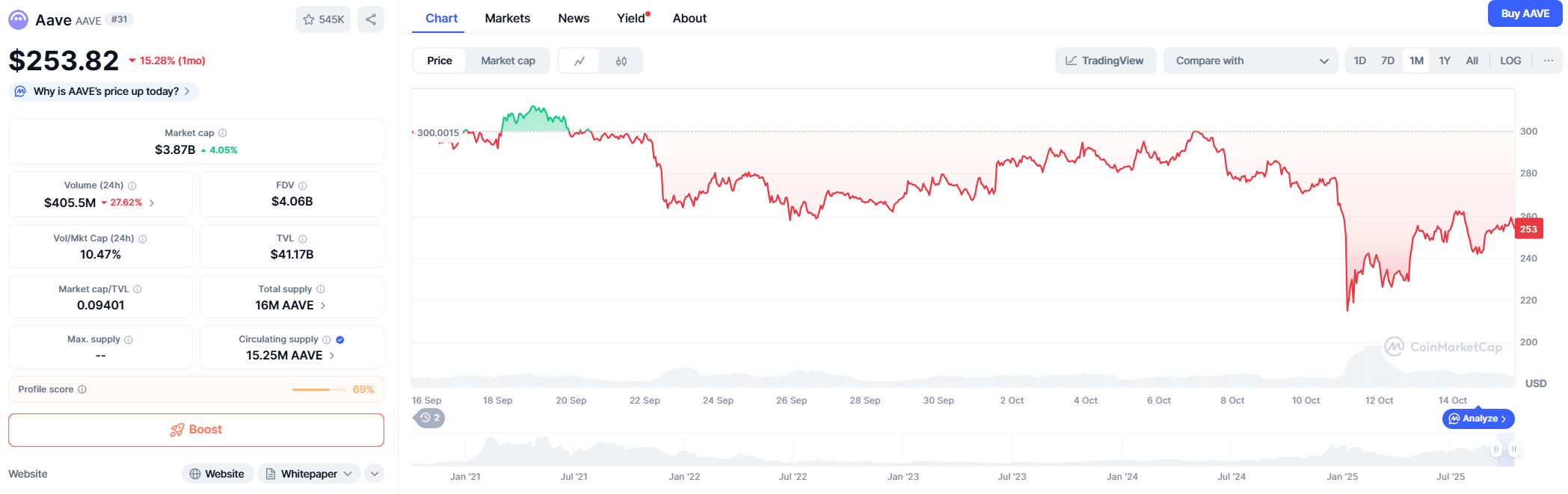Click Circulating supply info icon

(326, 339)
